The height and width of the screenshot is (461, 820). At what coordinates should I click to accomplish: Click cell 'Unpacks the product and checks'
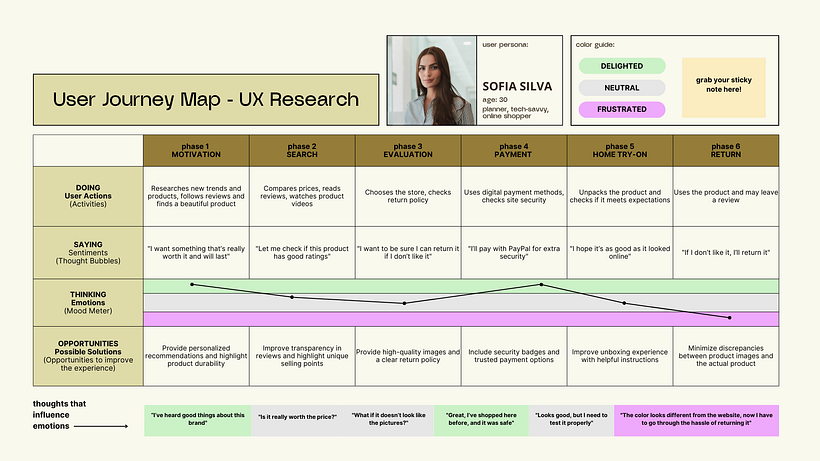620,196
